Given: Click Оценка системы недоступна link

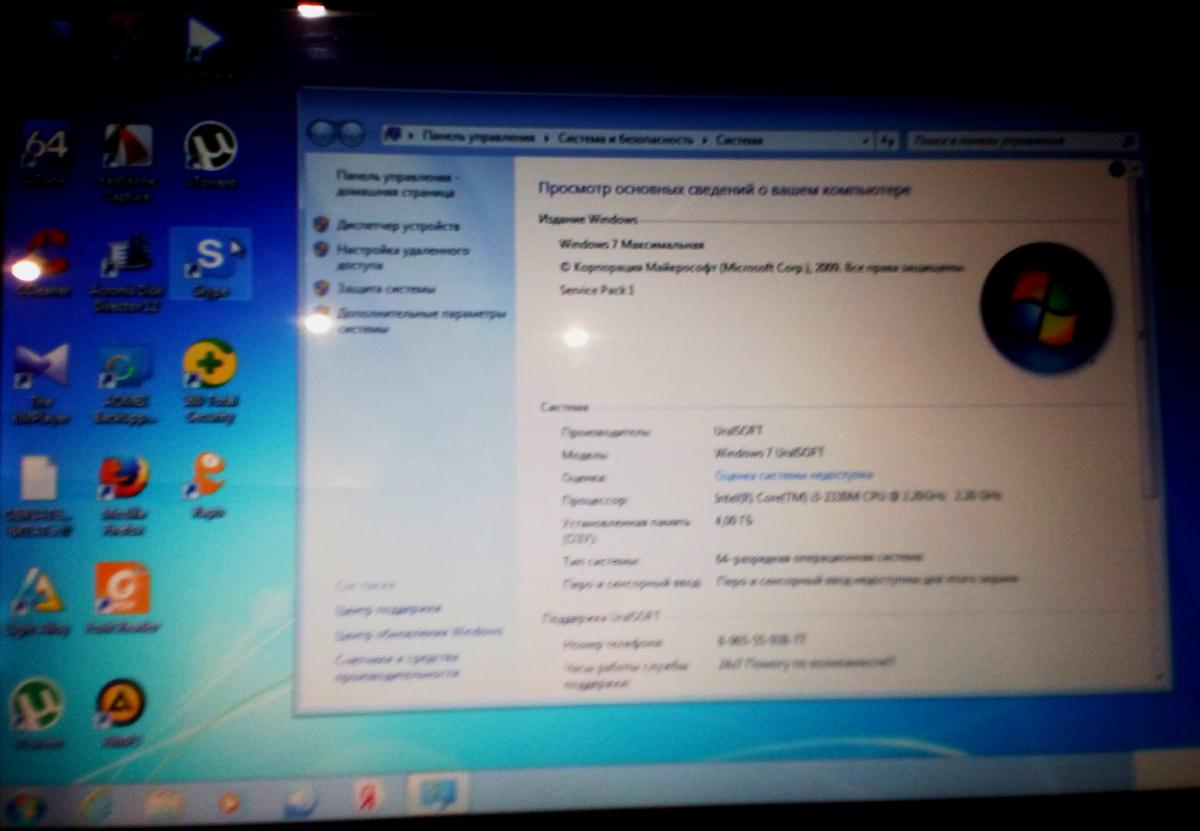Looking at the screenshot, I should pos(795,475).
